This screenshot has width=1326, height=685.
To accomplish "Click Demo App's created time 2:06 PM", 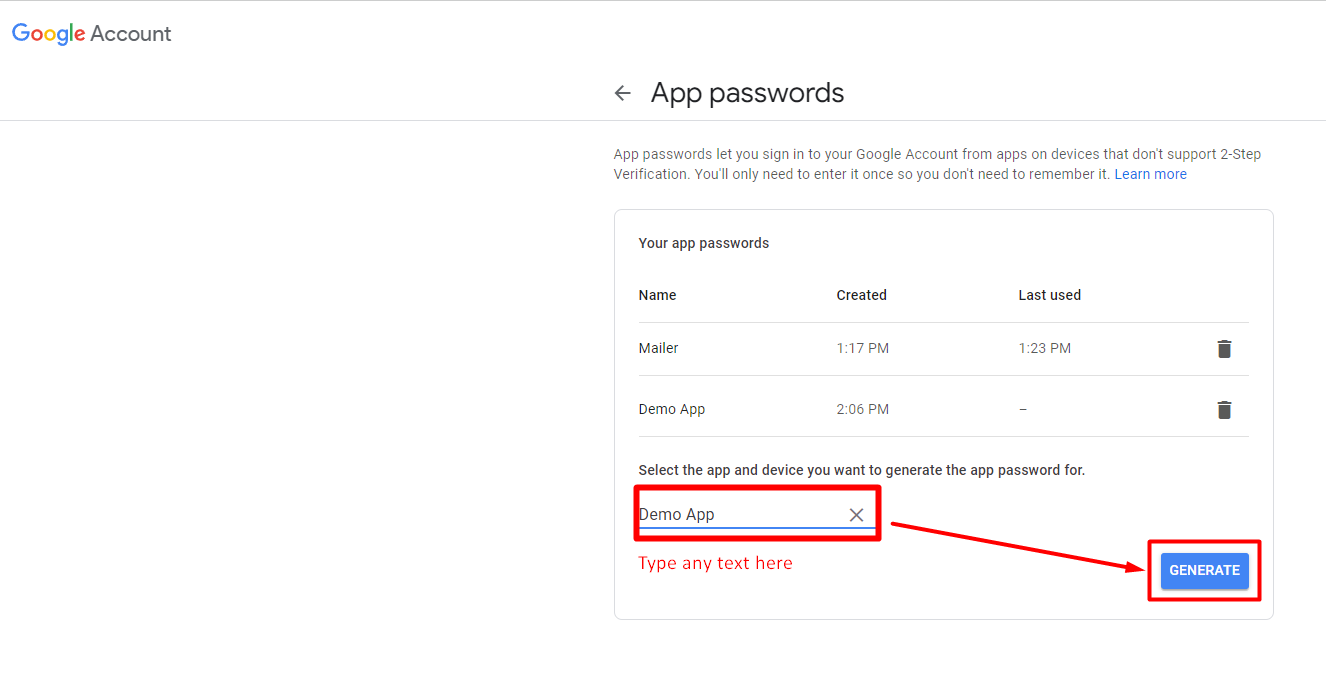I will 862,410.
